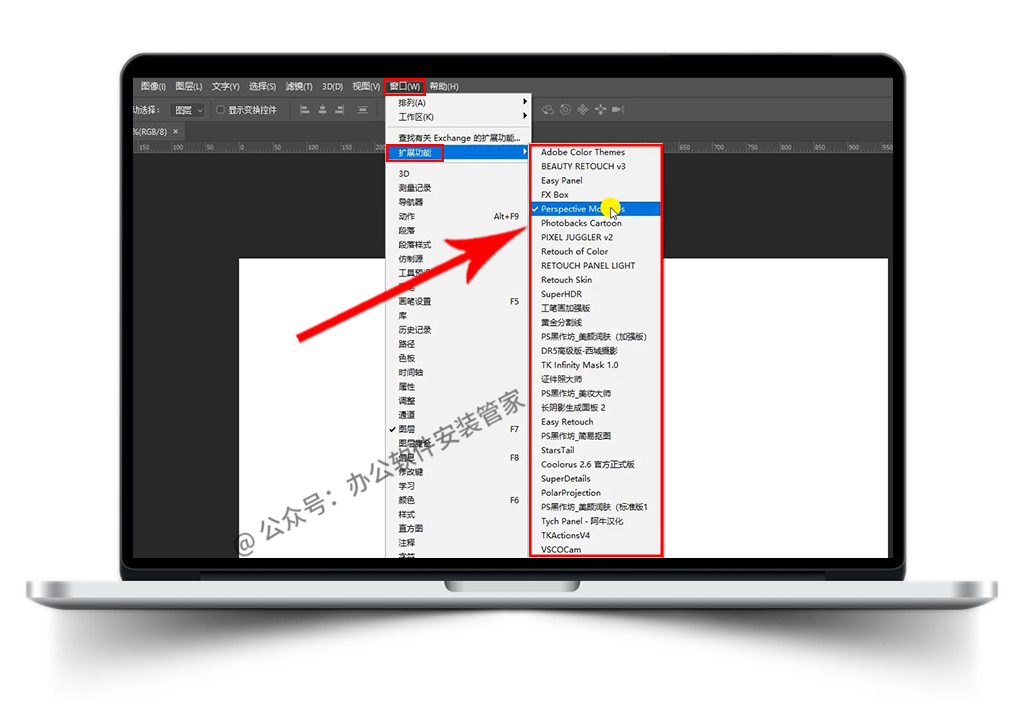This screenshot has height=701, width=1024.
Task: Open the 图层 auto-select dropdown
Action: tap(187, 110)
